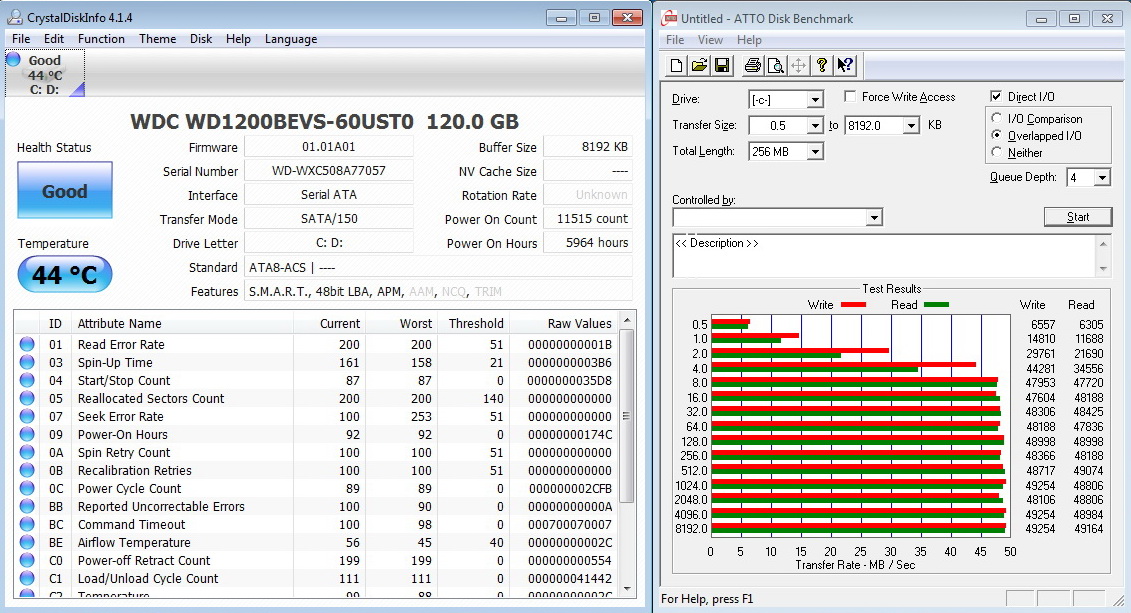Click the status orb for Command Timeout
The width and height of the screenshot is (1131, 613).
tap(27, 524)
